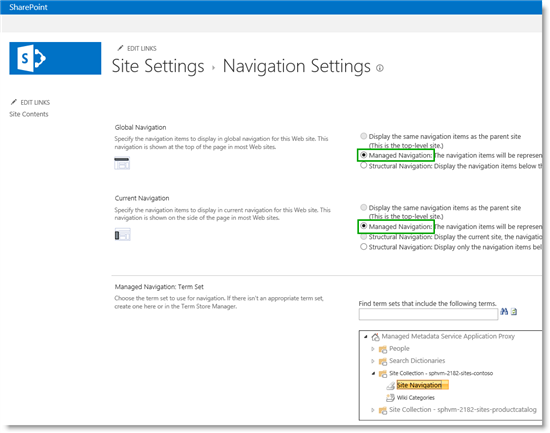Select Managed Navigation under Current Navigation

point(364,226)
